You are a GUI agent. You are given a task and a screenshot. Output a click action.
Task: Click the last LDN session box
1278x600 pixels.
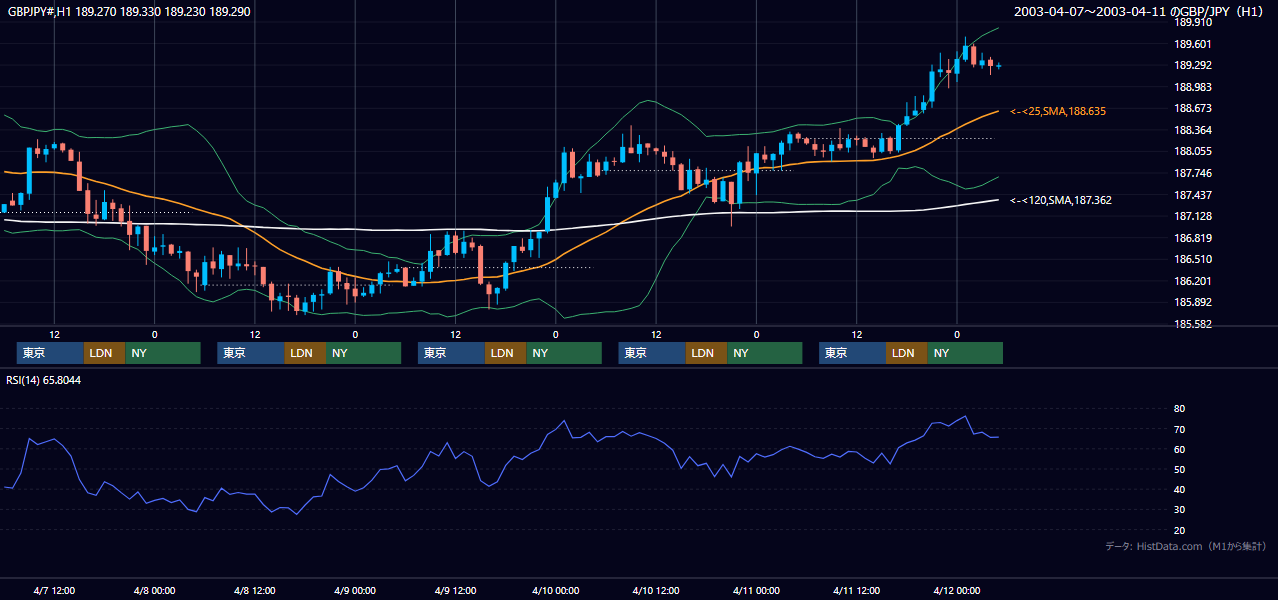click(x=907, y=353)
